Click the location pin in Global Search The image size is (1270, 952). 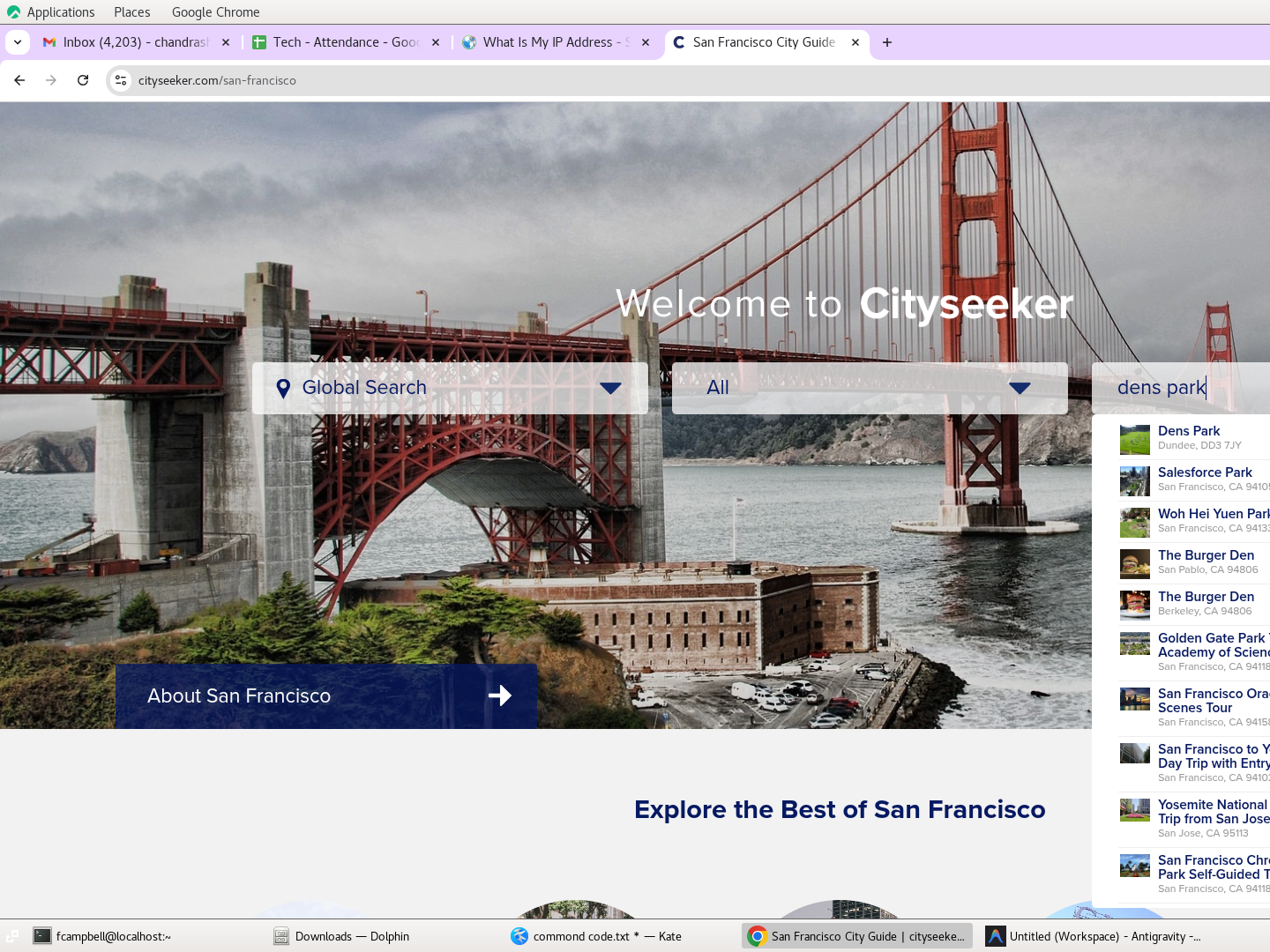tap(283, 389)
